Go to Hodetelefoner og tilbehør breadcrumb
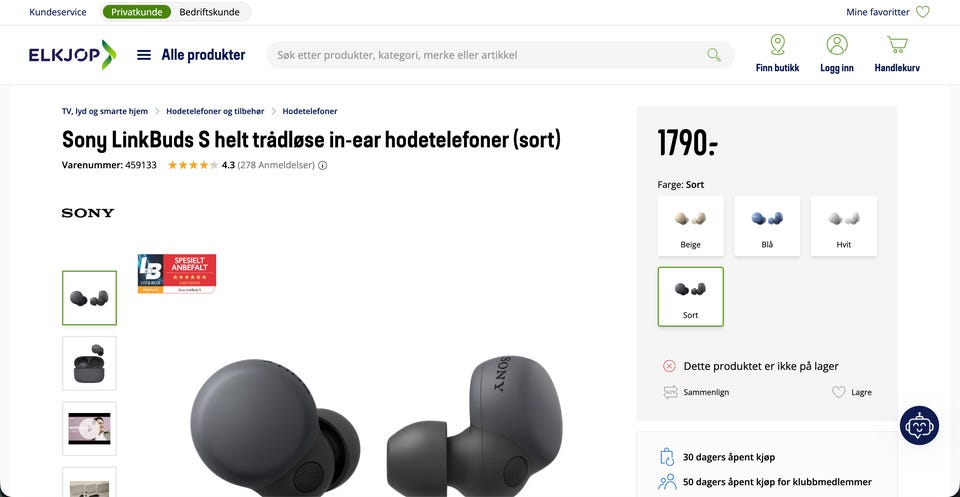The width and height of the screenshot is (960, 497). [x=216, y=111]
